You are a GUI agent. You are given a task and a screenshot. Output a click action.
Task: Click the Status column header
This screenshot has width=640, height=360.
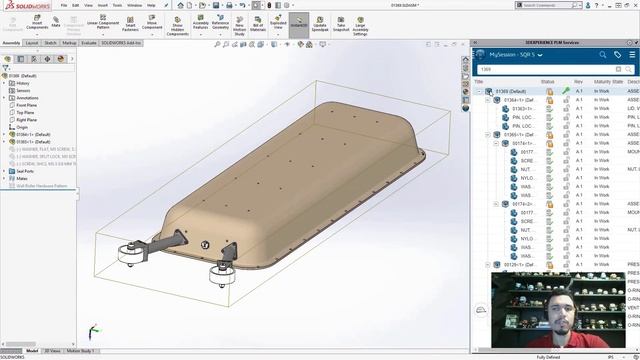547,82
